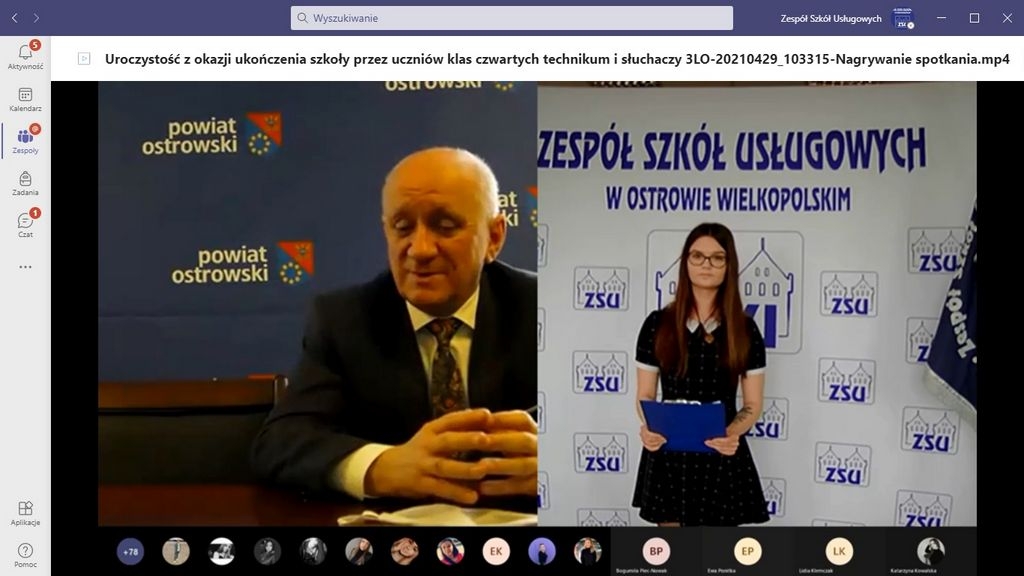Show more apps via the ellipsis
This screenshot has height=576, width=1024.
pyautogui.click(x=25, y=267)
